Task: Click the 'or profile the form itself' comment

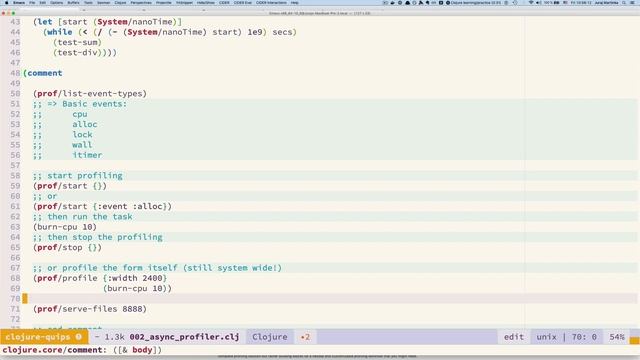Action: click(x=157, y=268)
